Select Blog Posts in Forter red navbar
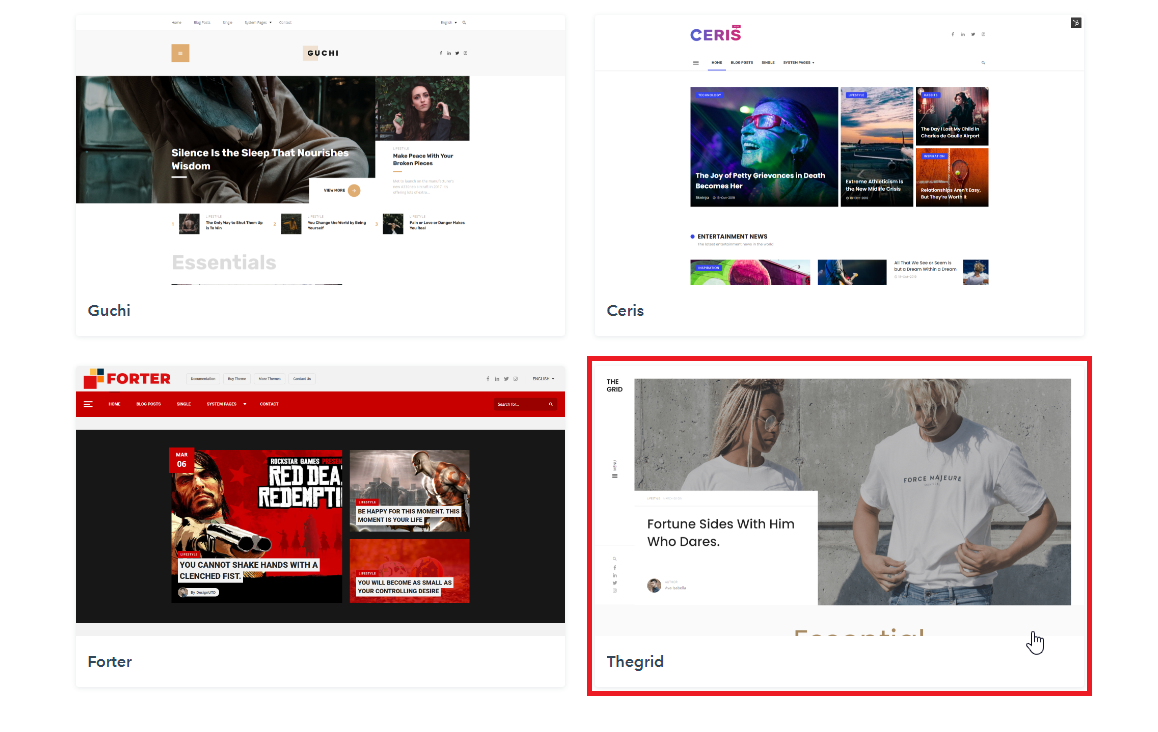Image resolution: width=1158 pixels, height=732 pixels. pos(149,404)
